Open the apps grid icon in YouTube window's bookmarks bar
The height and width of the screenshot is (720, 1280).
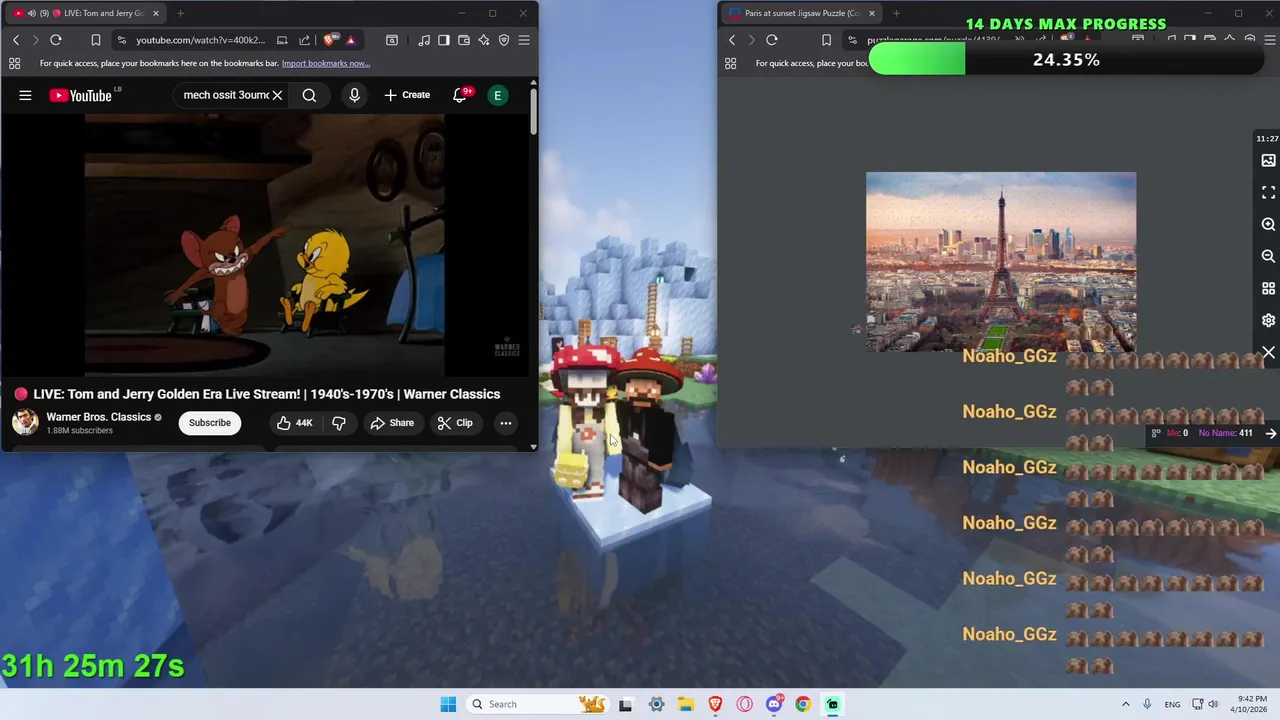pos(14,63)
